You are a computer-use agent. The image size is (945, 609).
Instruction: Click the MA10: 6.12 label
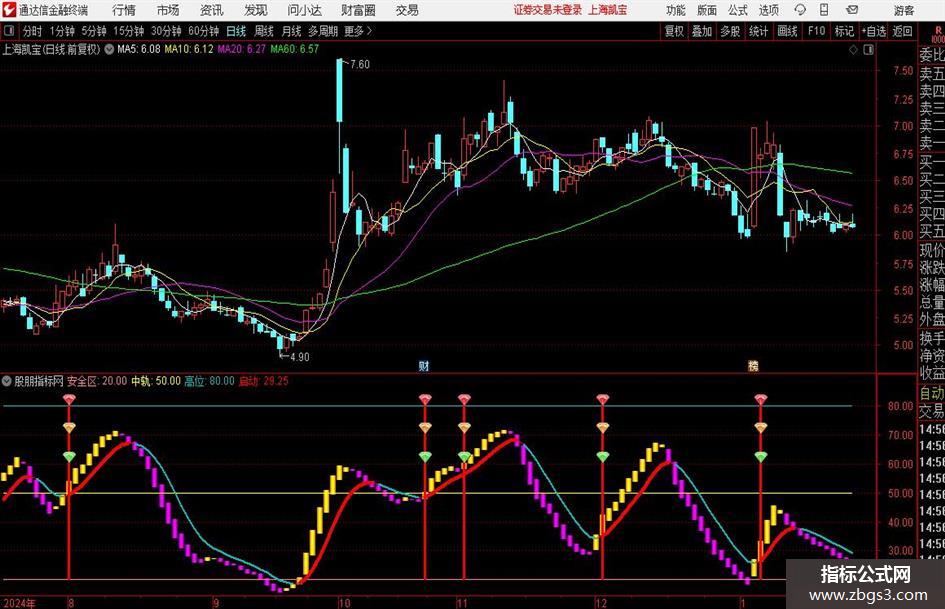189,49
